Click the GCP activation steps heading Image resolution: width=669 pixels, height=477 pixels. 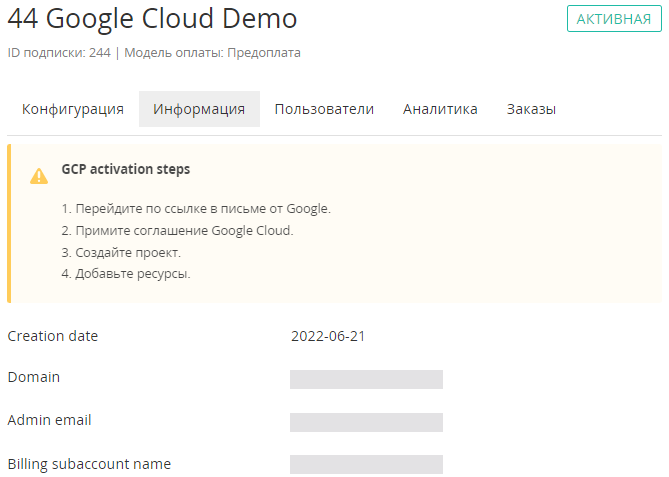[126, 169]
